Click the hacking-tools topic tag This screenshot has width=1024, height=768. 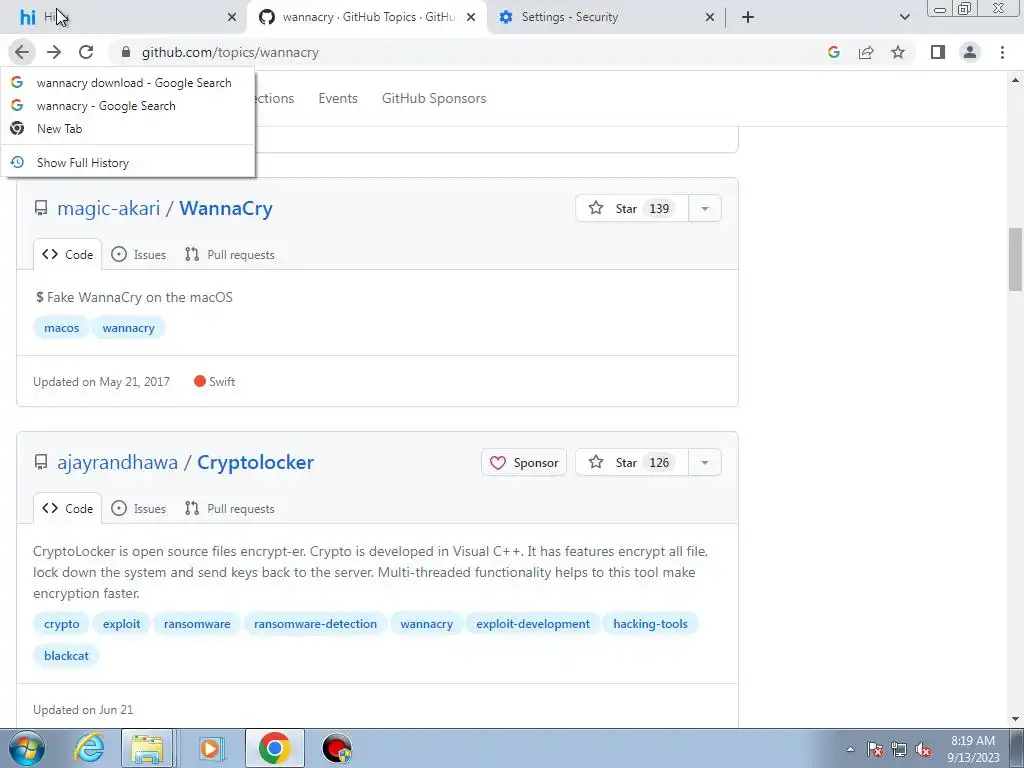click(x=650, y=624)
